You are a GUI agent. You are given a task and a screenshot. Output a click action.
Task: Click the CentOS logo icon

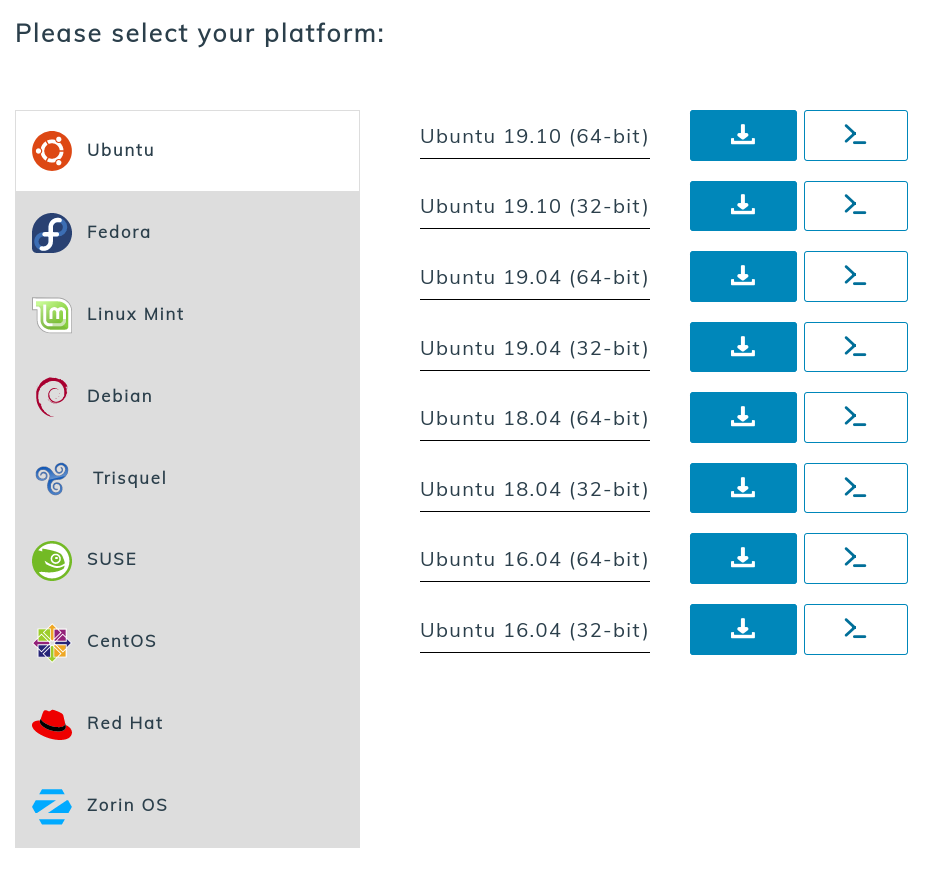[52, 642]
